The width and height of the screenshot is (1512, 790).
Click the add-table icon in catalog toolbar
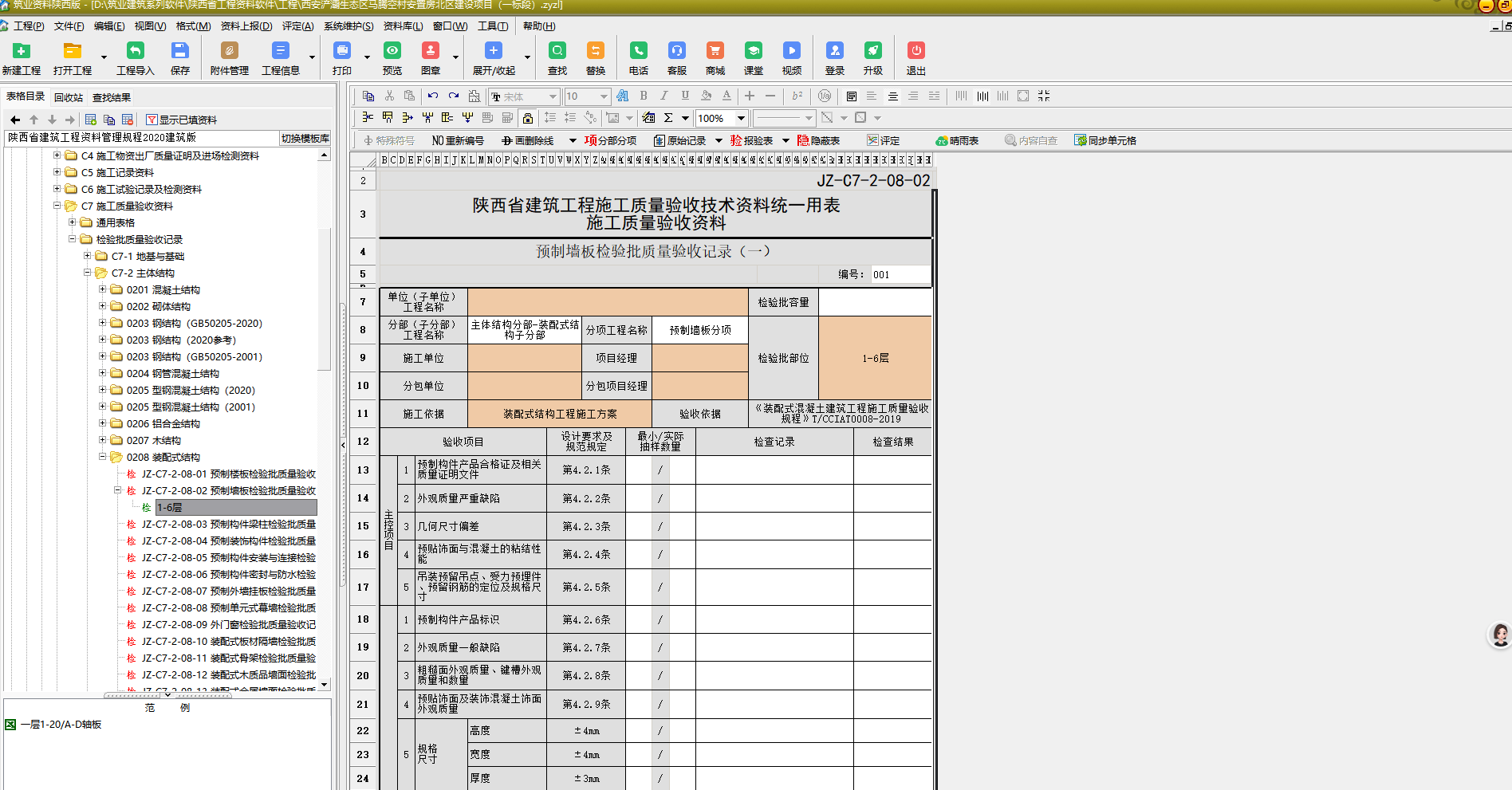pos(91,120)
